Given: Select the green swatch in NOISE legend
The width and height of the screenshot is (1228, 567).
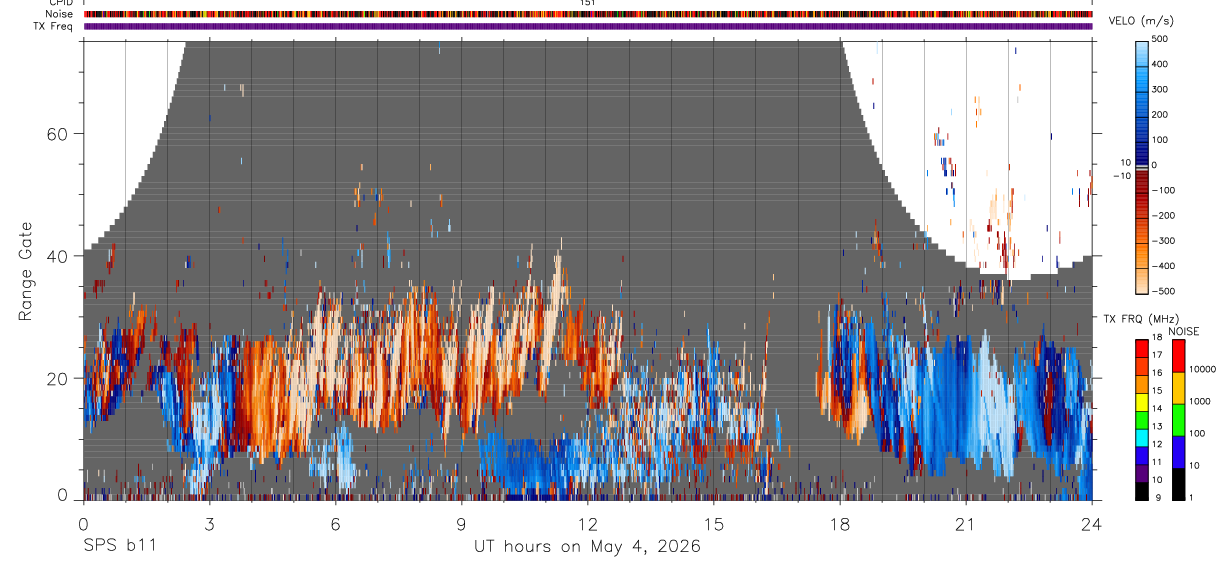Looking at the screenshot, I should [x=1177, y=419].
